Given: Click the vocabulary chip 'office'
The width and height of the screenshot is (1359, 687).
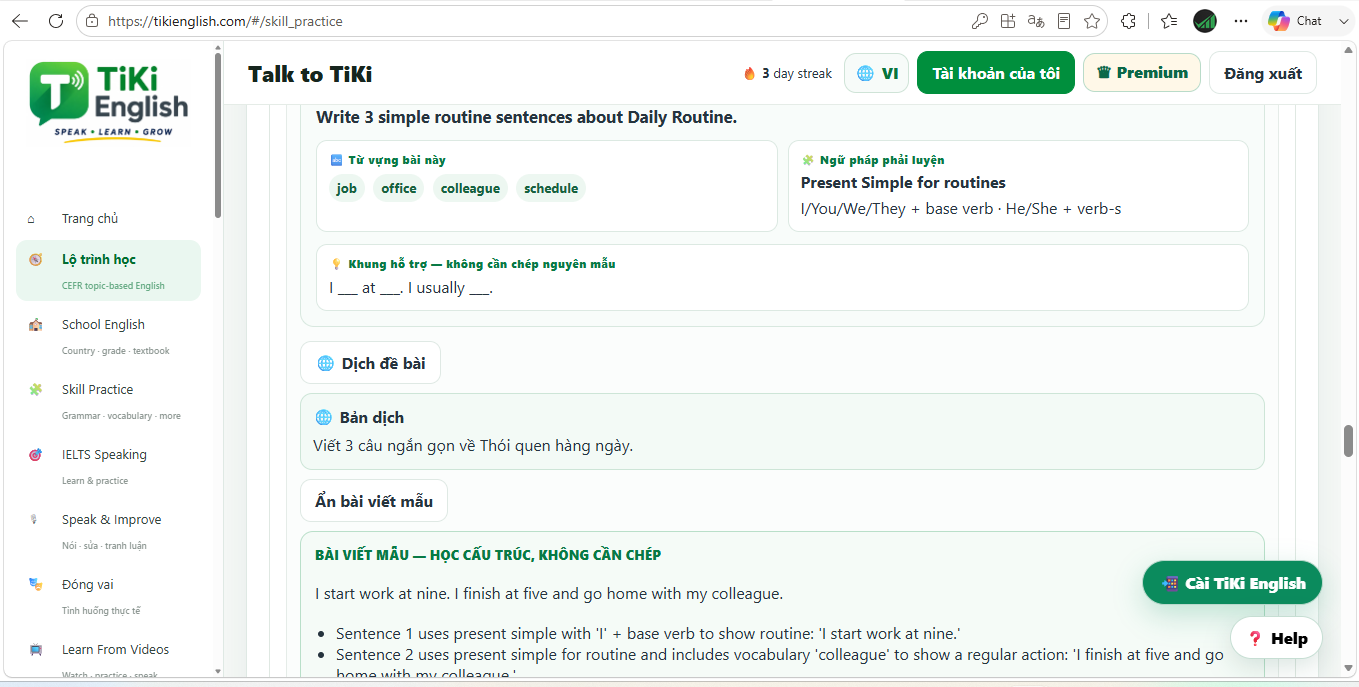Looking at the screenshot, I should tap(399, 188).
